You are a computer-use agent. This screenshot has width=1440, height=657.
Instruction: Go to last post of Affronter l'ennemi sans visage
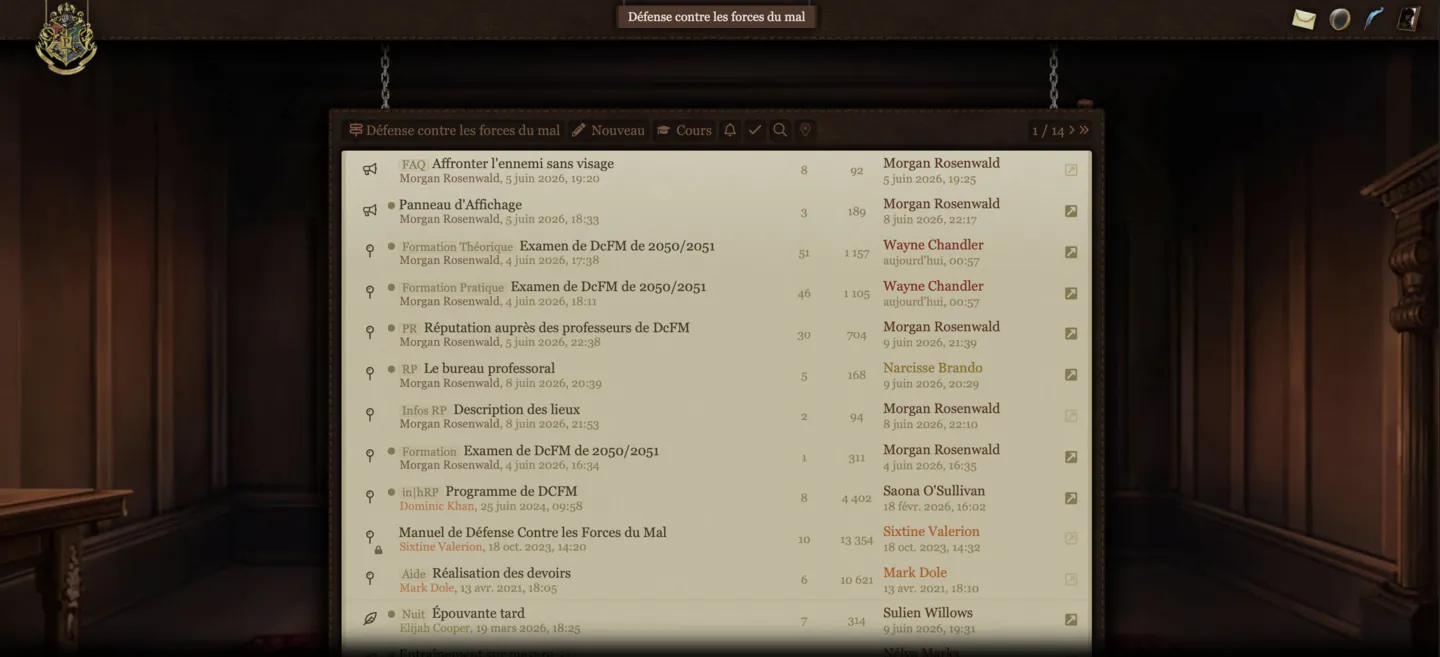pyautogui.click(x=1071, y=170)
